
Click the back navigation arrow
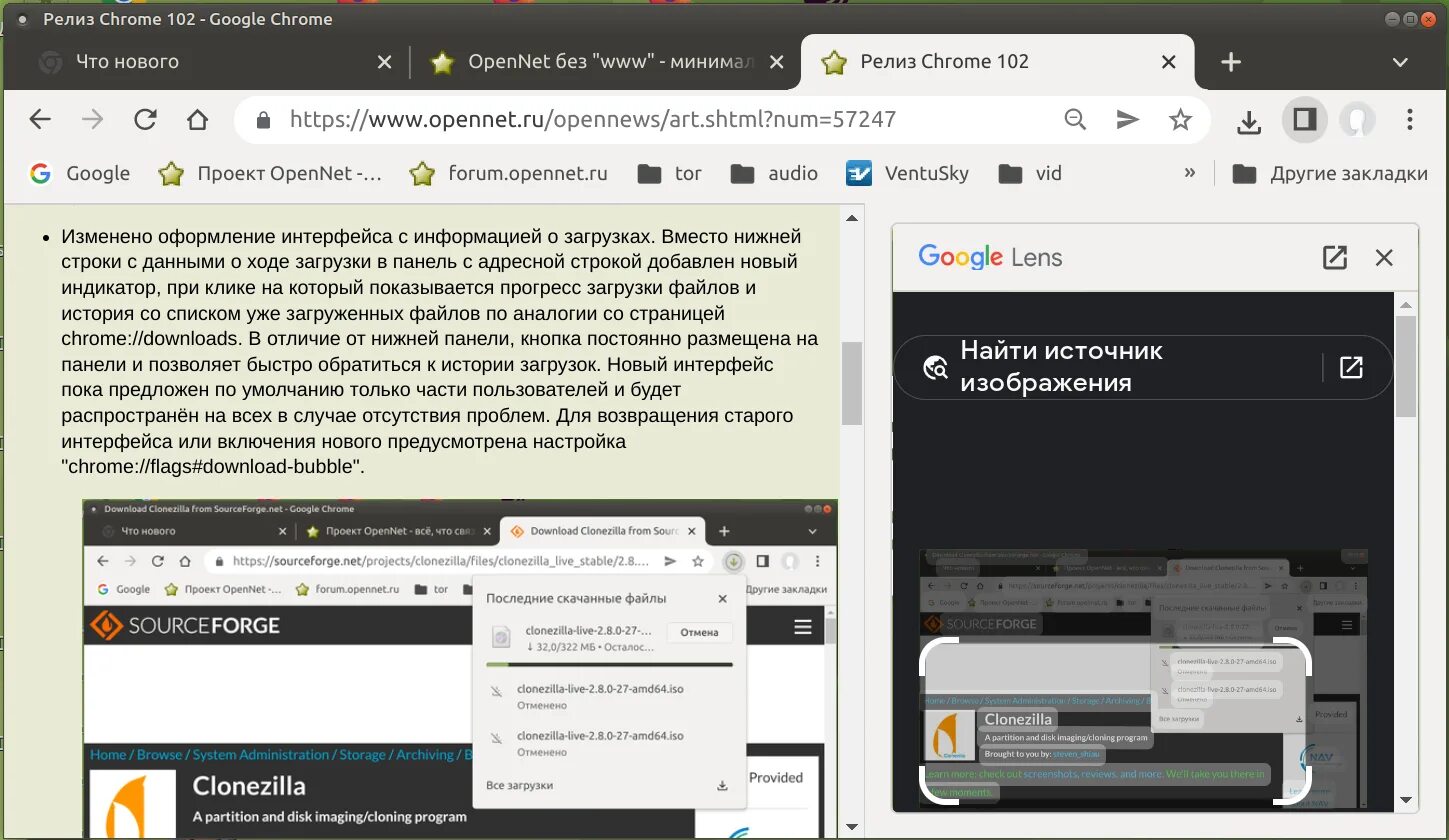40,119
